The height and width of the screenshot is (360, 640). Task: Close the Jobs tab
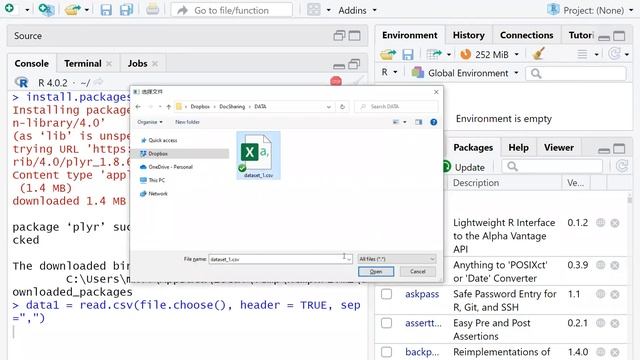click(x=155, y=64)
